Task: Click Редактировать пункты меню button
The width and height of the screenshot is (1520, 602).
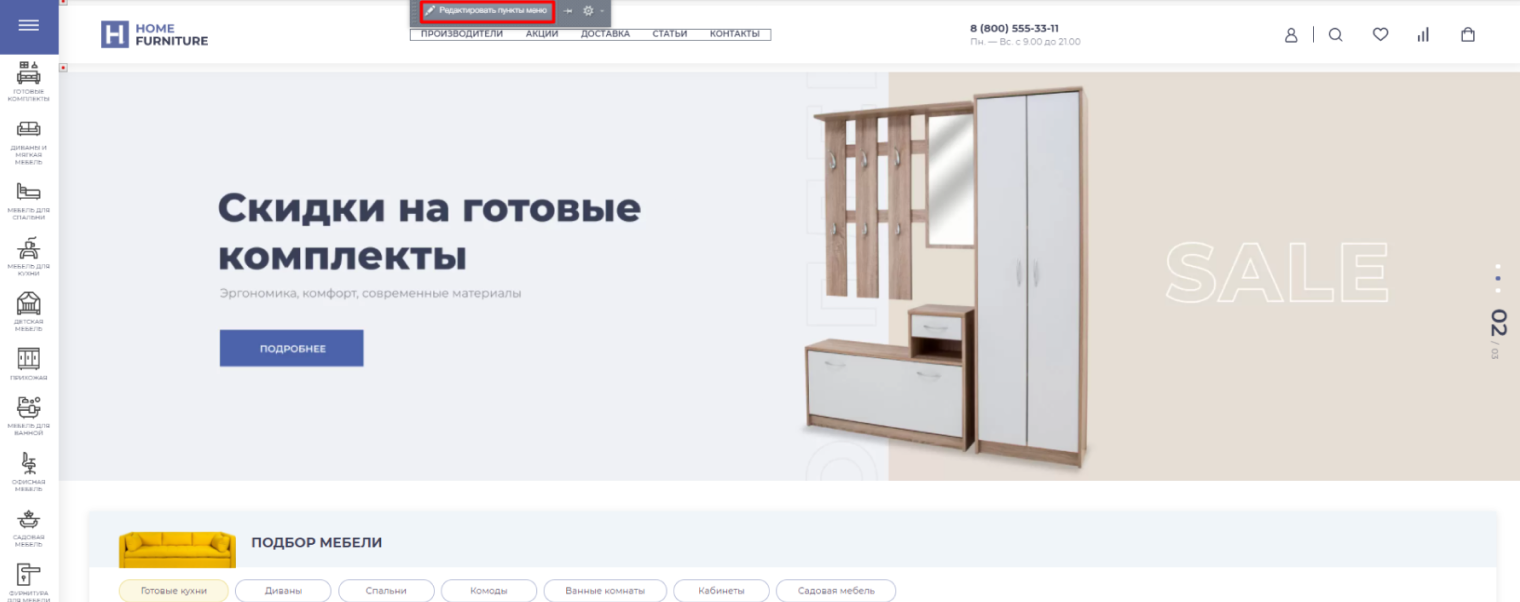Action: point(487,10)
